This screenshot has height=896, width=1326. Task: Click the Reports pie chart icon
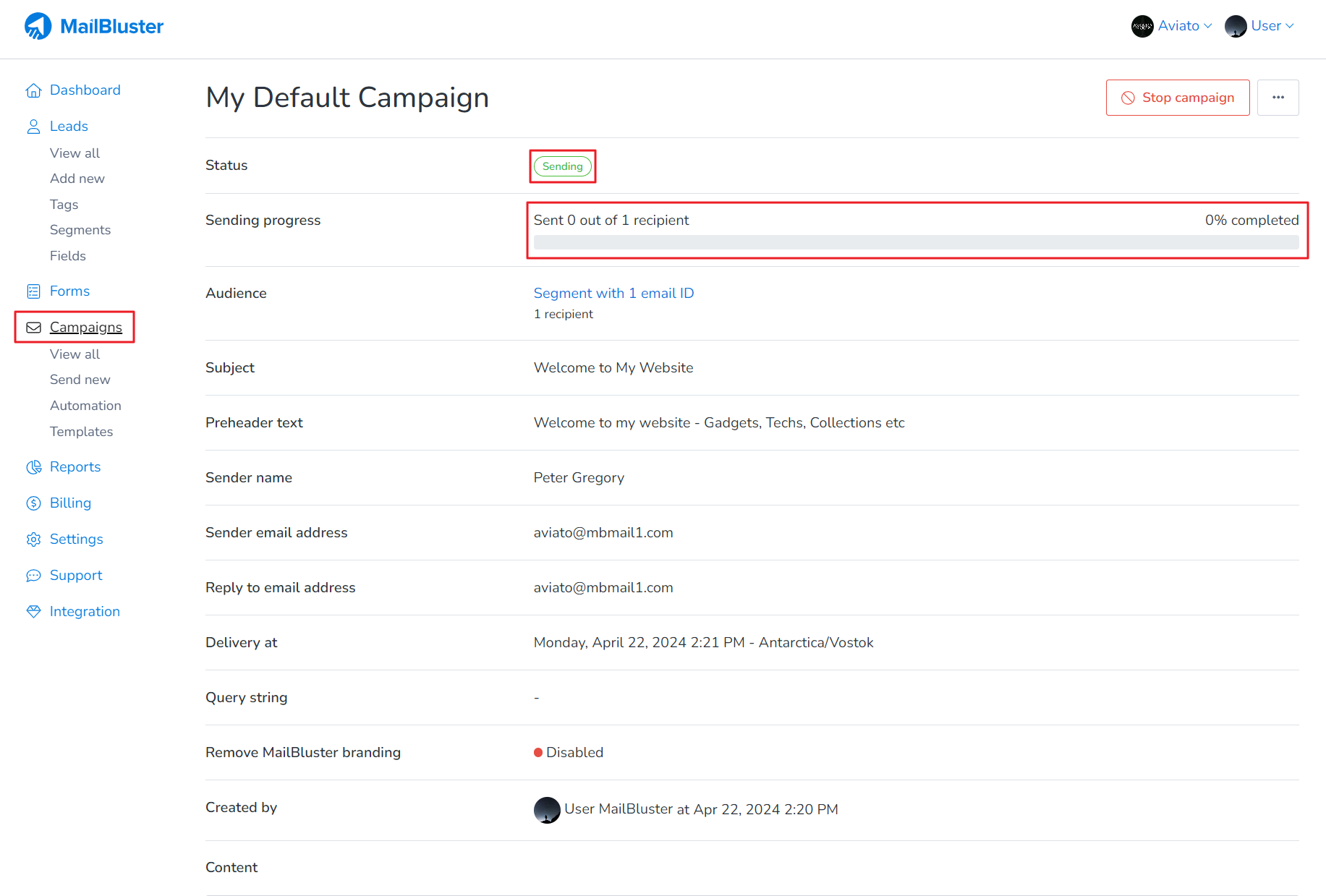coord(33,467)
